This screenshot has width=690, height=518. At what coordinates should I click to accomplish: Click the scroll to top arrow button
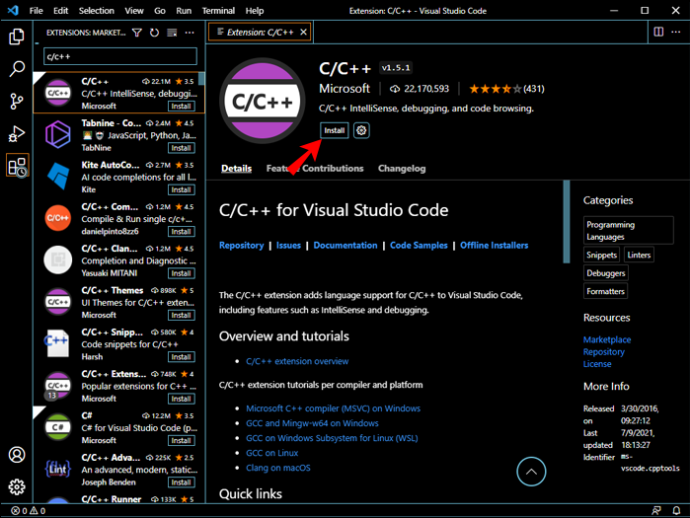pos(531,472)
